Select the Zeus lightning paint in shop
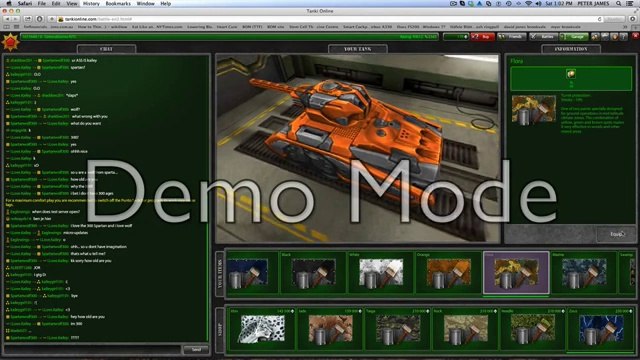 pyautogui.click(x=600, y=329)
